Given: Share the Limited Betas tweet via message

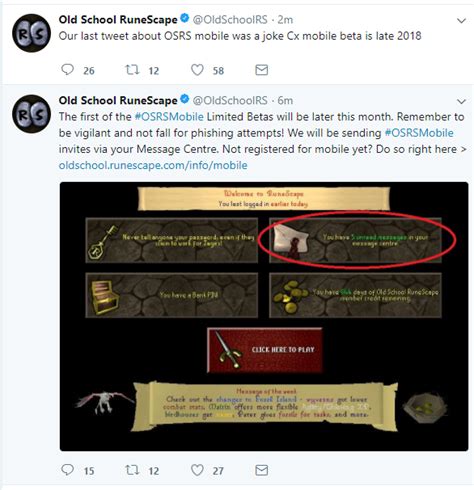Looking at the screenshot, I should pos(262,470).
